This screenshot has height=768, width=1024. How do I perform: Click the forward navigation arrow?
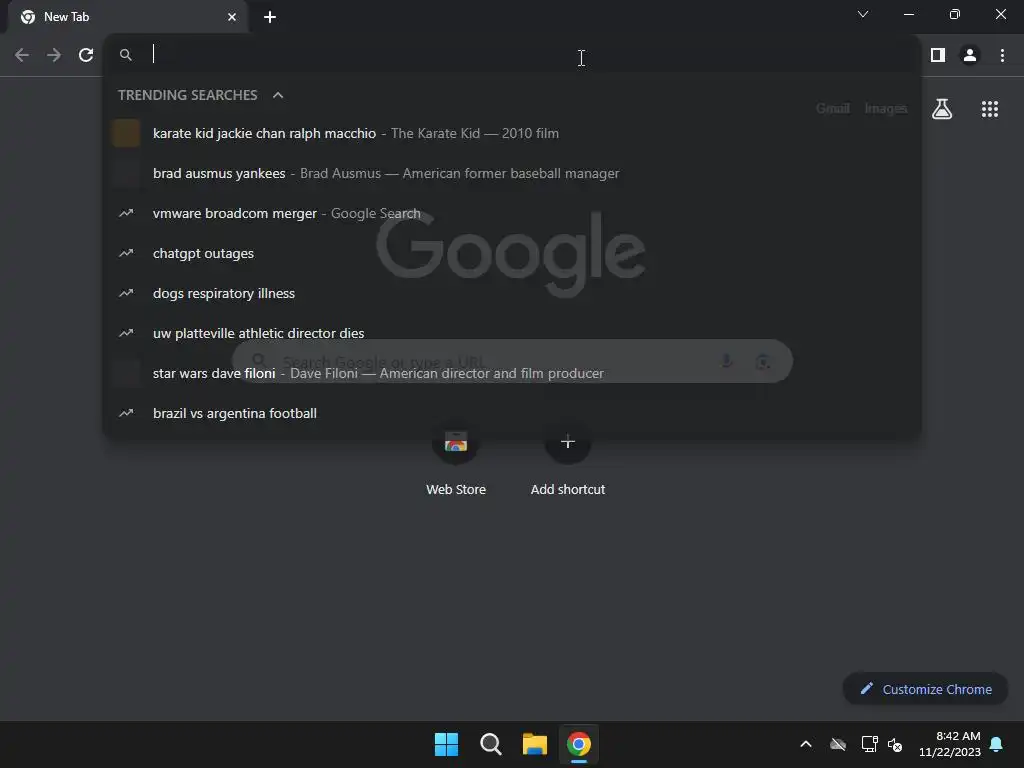coord(54,56)
